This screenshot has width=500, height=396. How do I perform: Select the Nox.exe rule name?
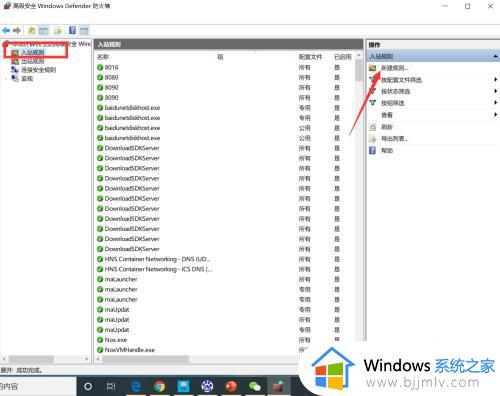tap(116, 340)
